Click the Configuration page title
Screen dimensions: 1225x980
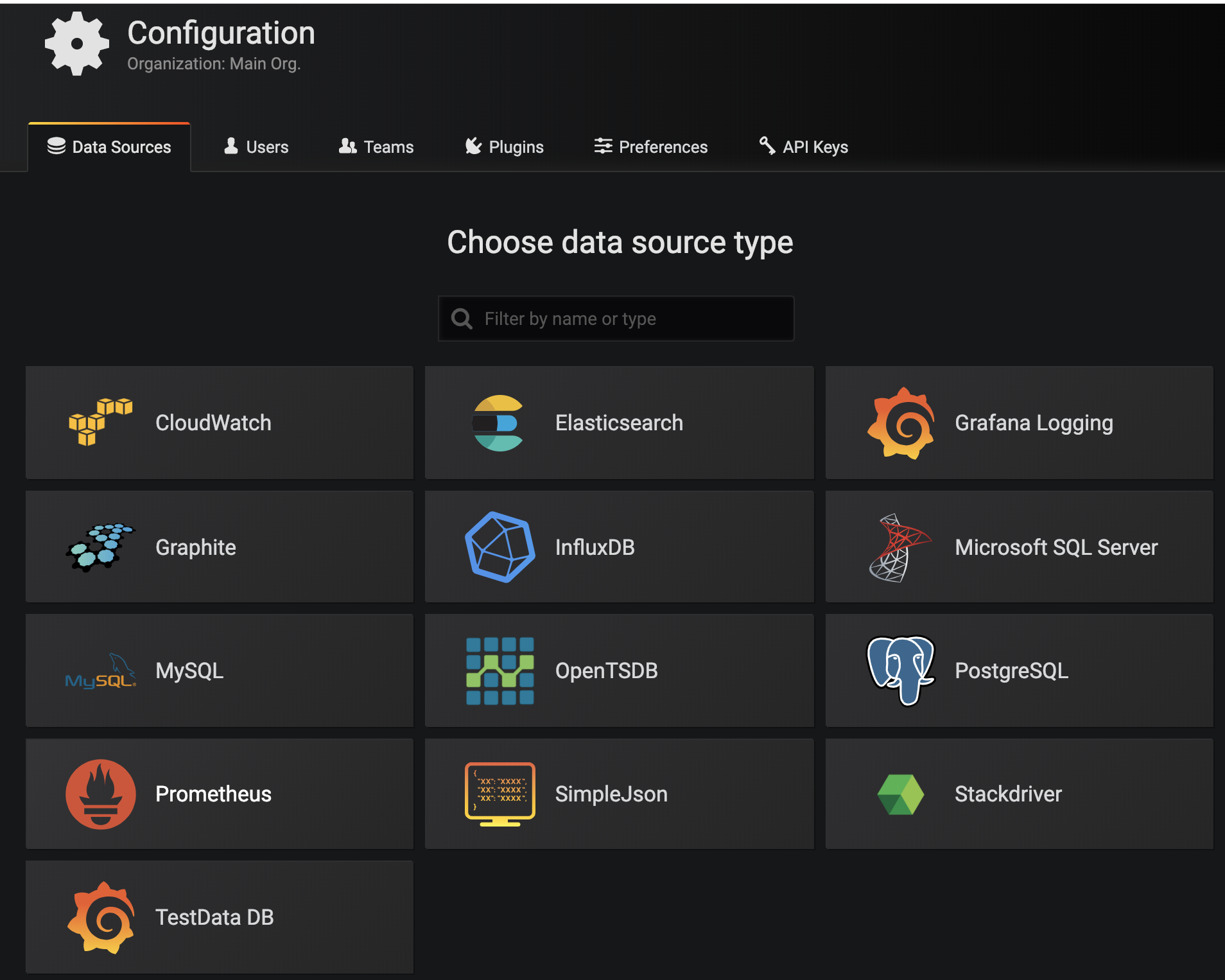tap(221, 33)
